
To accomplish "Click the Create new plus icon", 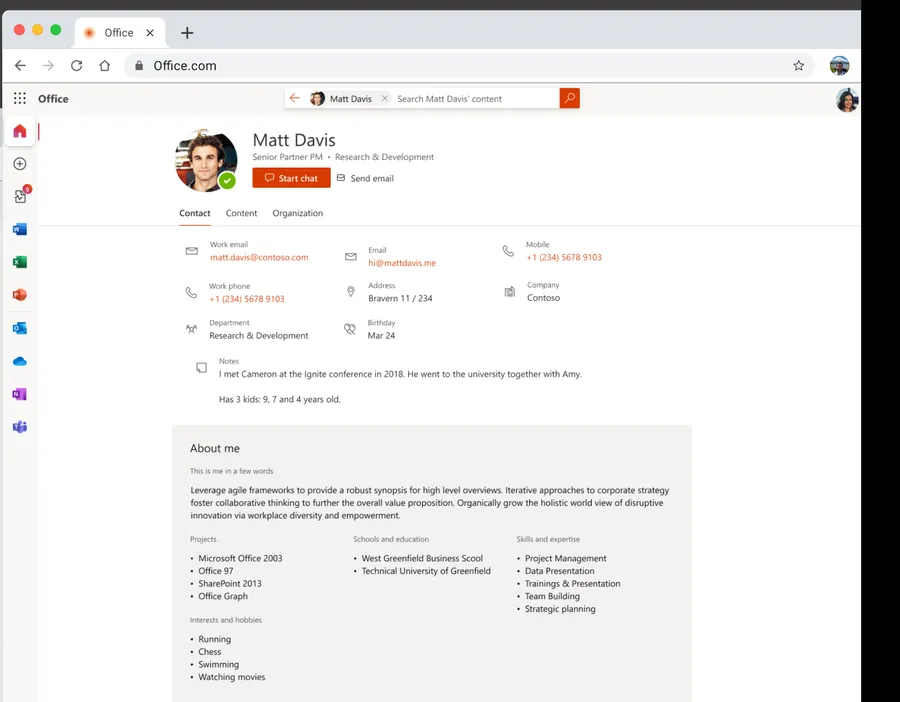I will point(20,164).
